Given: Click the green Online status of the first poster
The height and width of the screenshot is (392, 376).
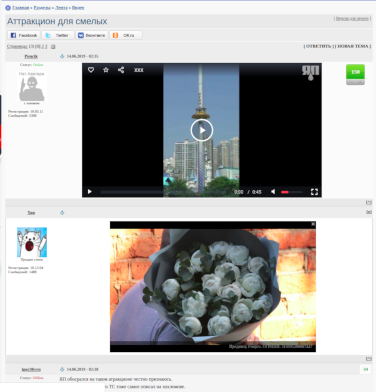Looking at the screenshot, I should point(38,65).
